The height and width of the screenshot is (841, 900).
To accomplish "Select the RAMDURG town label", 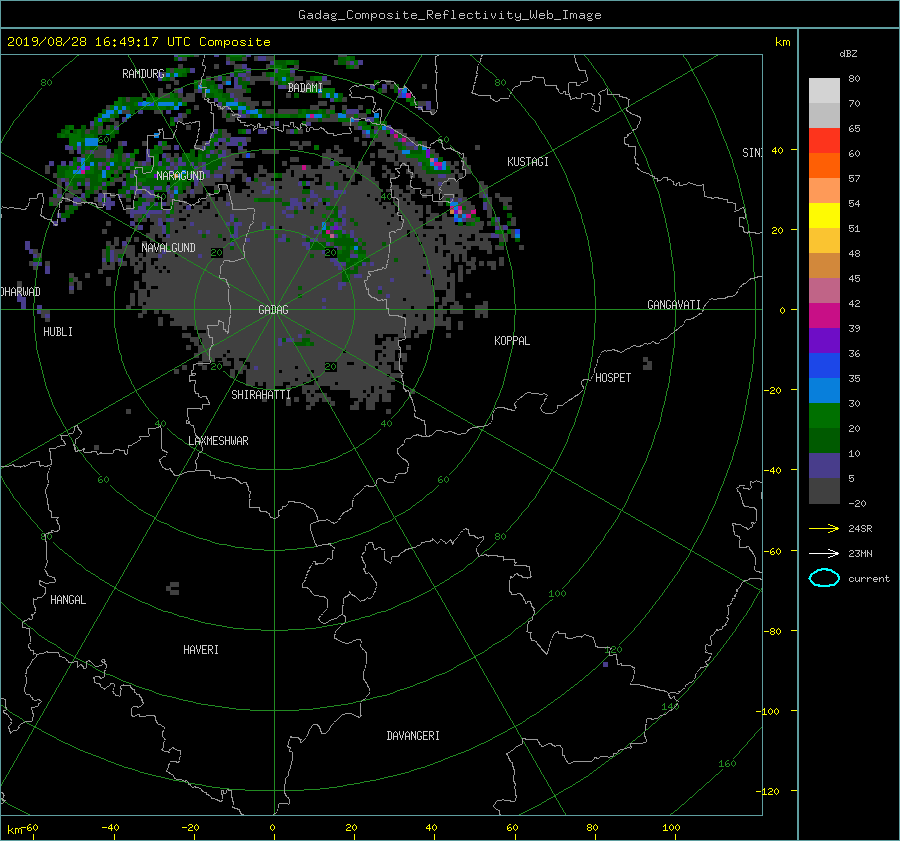I will click(143, 73).
